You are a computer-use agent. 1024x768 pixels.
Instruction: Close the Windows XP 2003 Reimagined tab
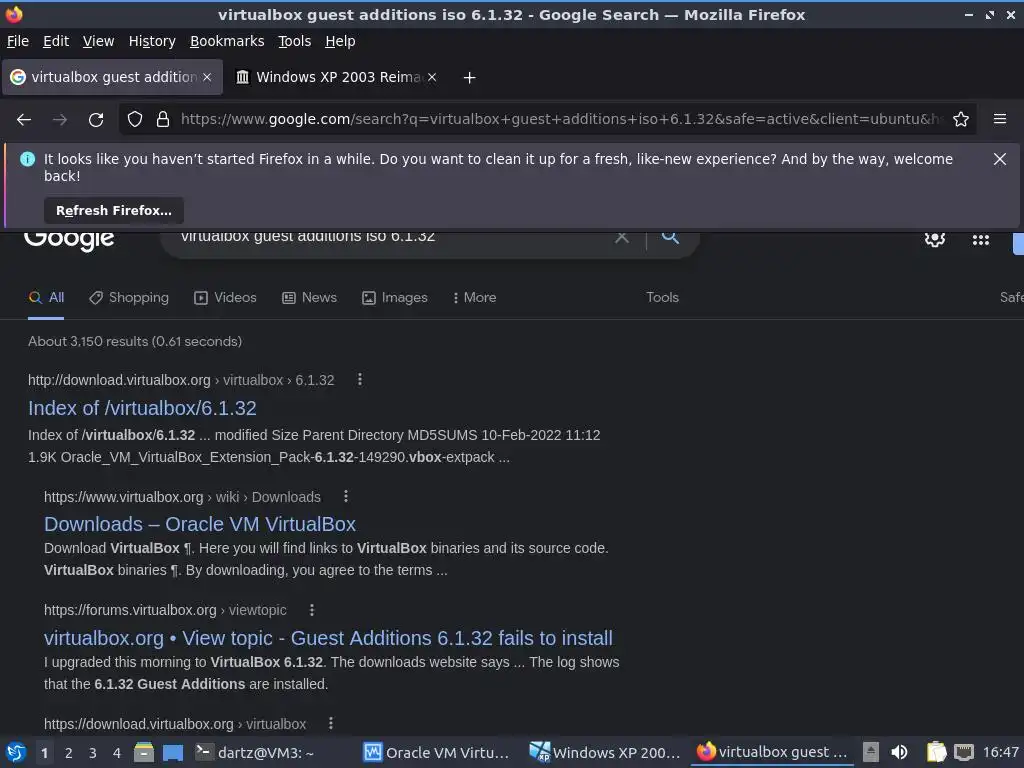[x=432, y=77]
